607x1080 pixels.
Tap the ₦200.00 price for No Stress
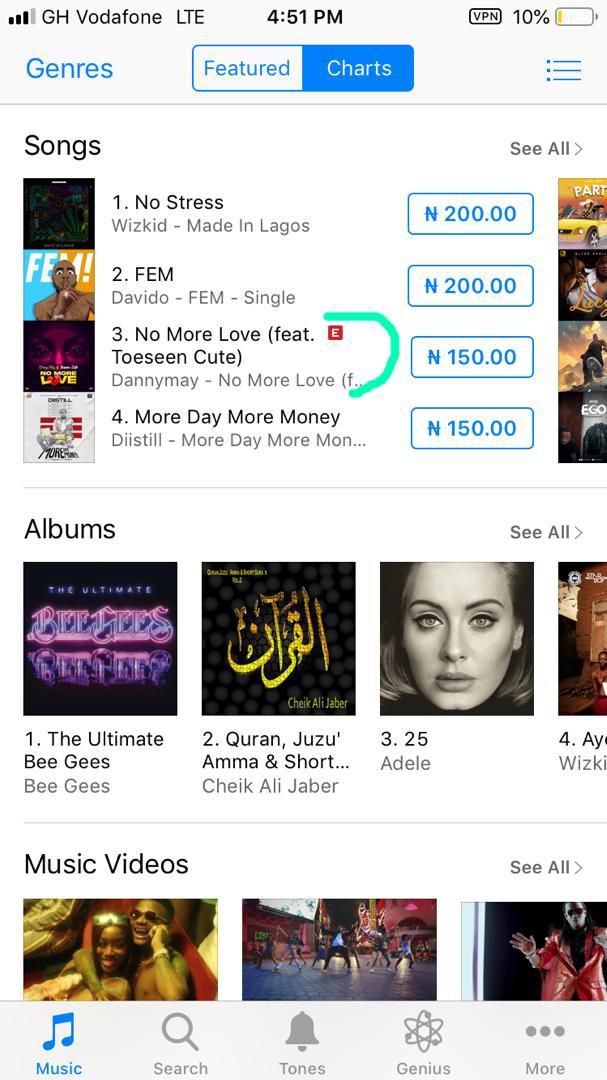pyautogui.click(x=470, y=214)
